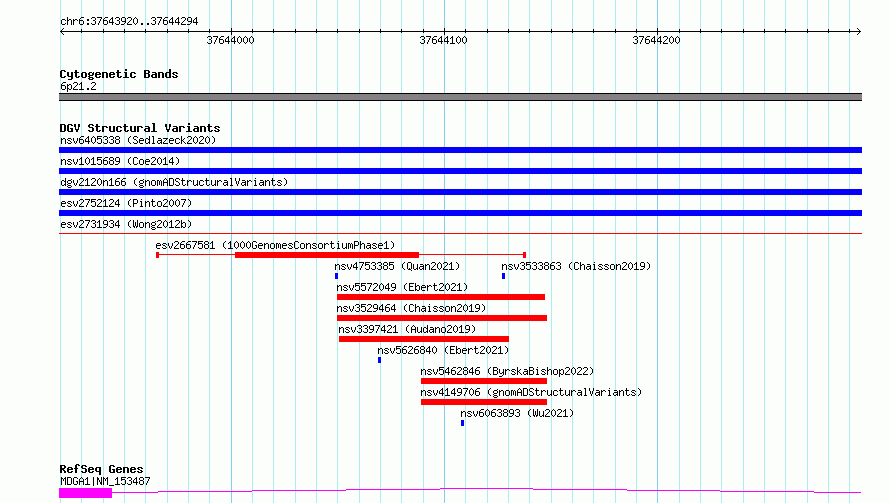Click the RefSeq Genes track title
This screenshot has height=503, width=890.
[x=101, y=470]
